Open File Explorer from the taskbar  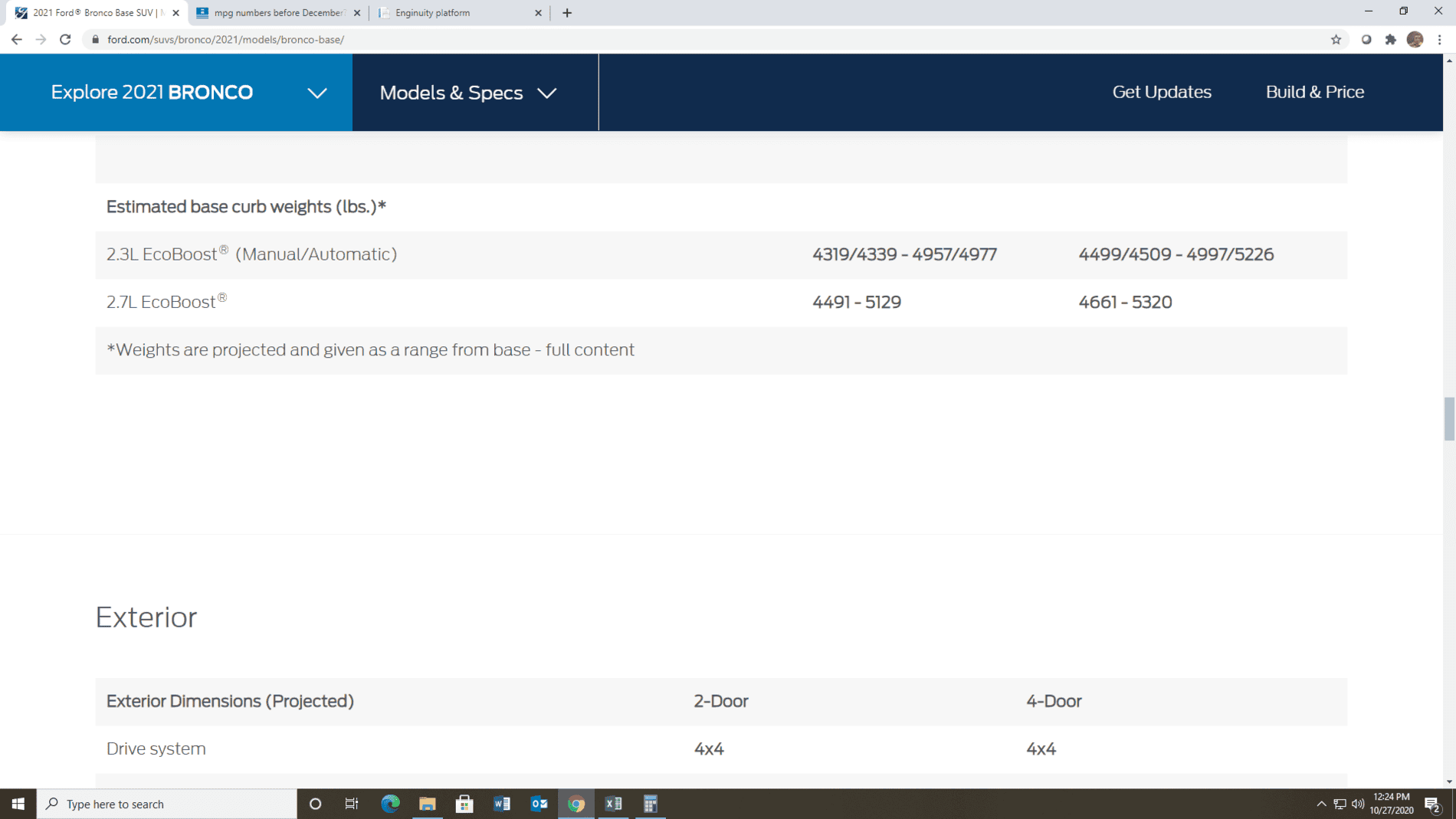tap(427, 804)
